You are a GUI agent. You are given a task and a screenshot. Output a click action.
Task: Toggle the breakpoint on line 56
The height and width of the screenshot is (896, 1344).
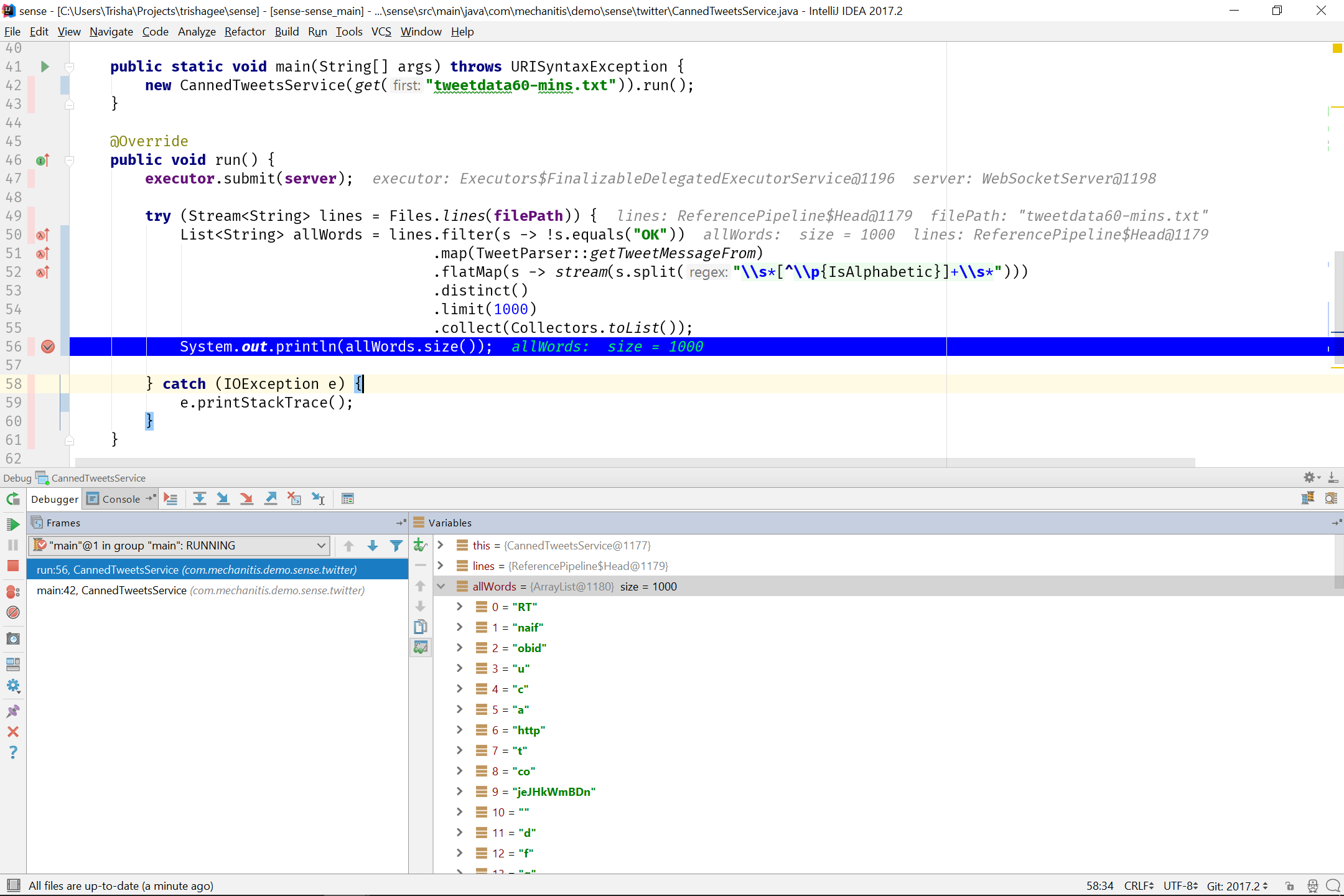pyautogui.click(x=48, y=347)
